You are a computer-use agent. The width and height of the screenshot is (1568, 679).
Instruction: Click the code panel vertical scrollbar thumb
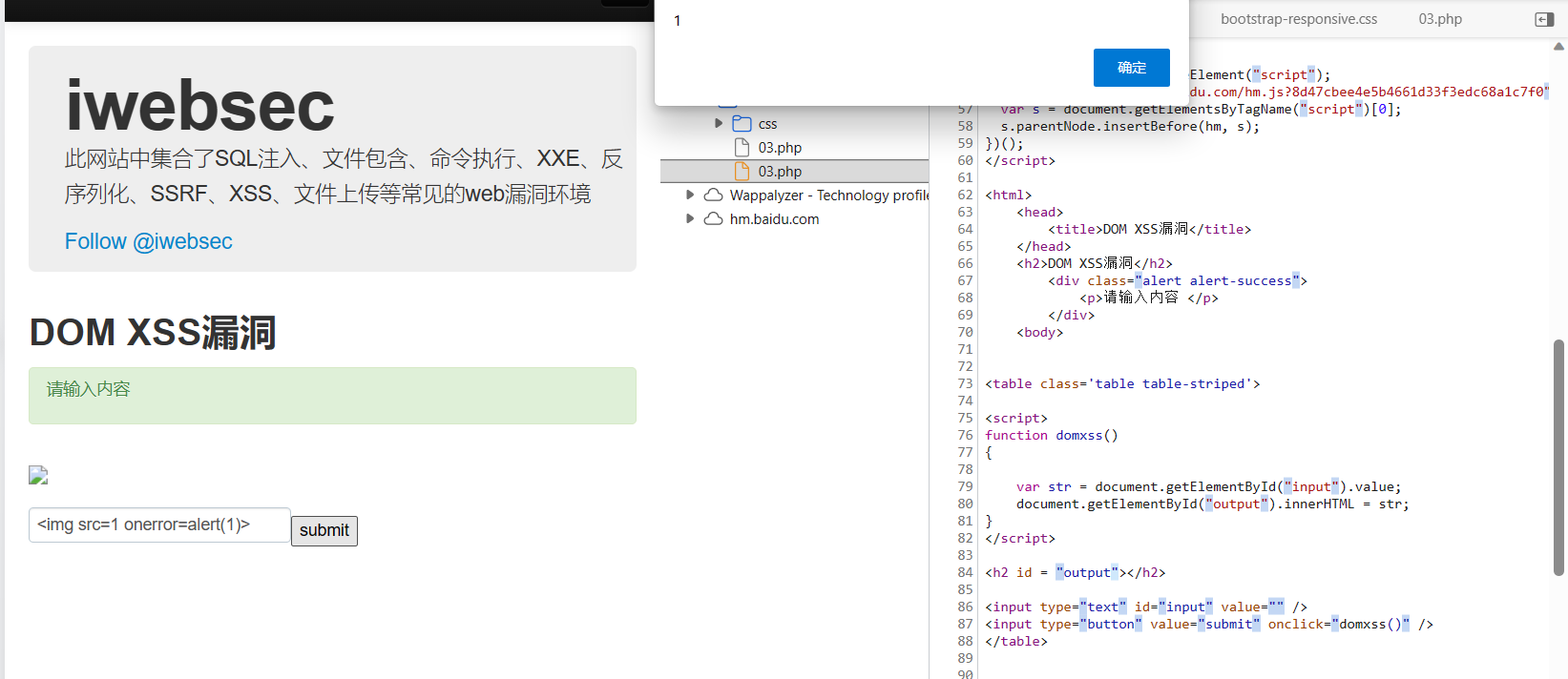pos(1559,458)
